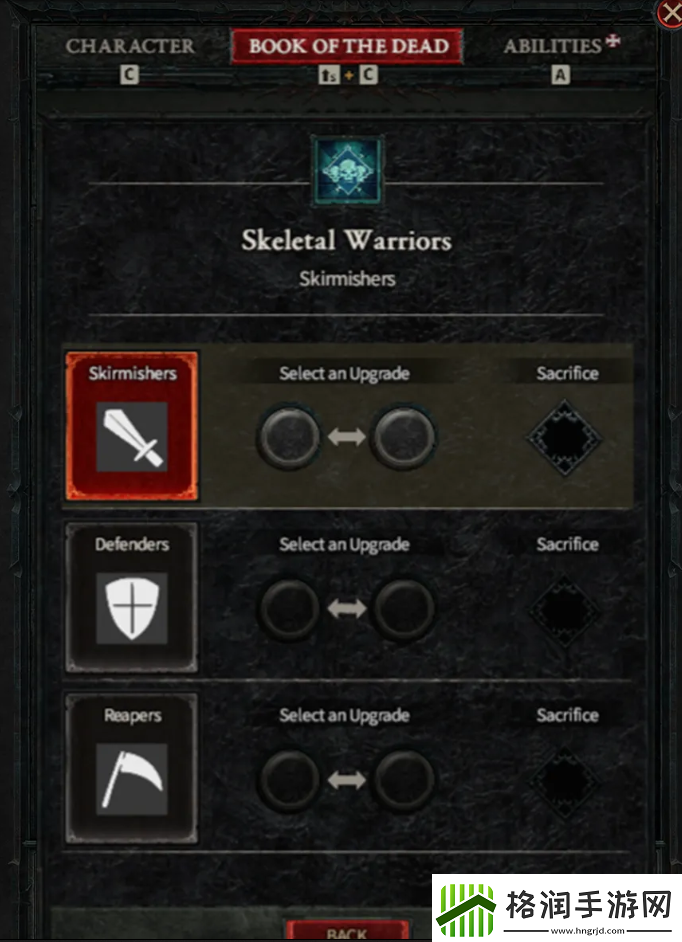The height and width of the screenshot is (942, 682).
Task: Switch to the Character tab
Action: pos(130,46)
